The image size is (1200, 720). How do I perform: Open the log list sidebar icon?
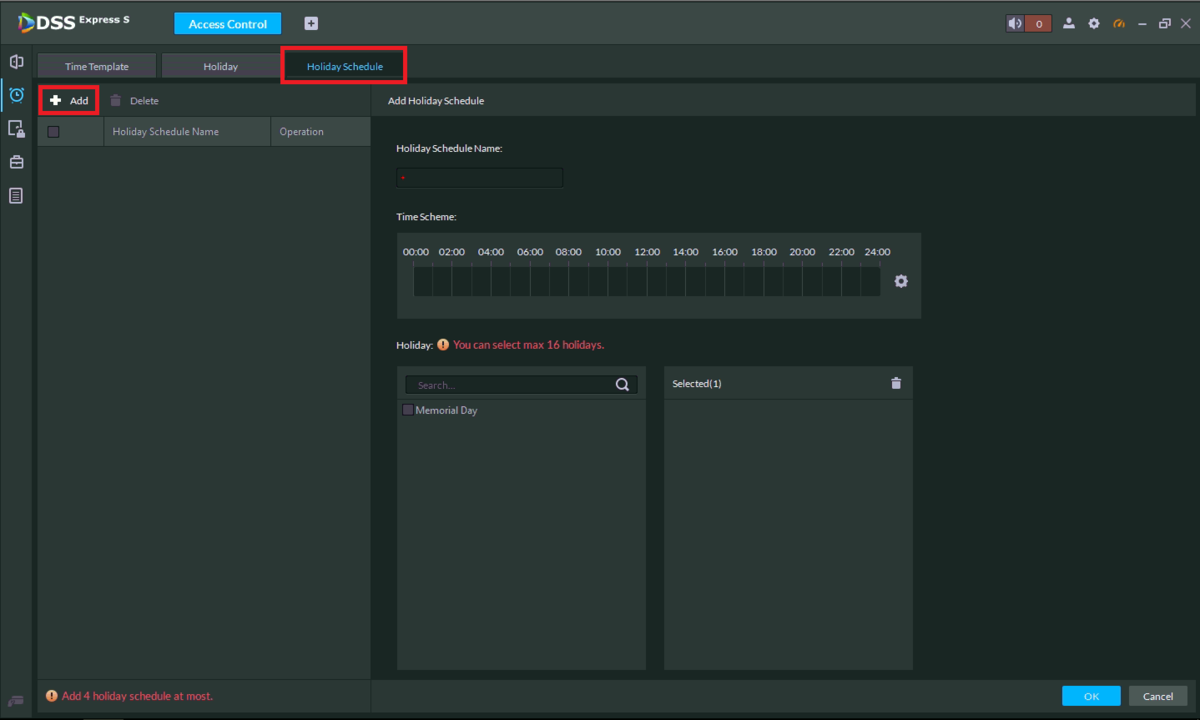[16, 196]
